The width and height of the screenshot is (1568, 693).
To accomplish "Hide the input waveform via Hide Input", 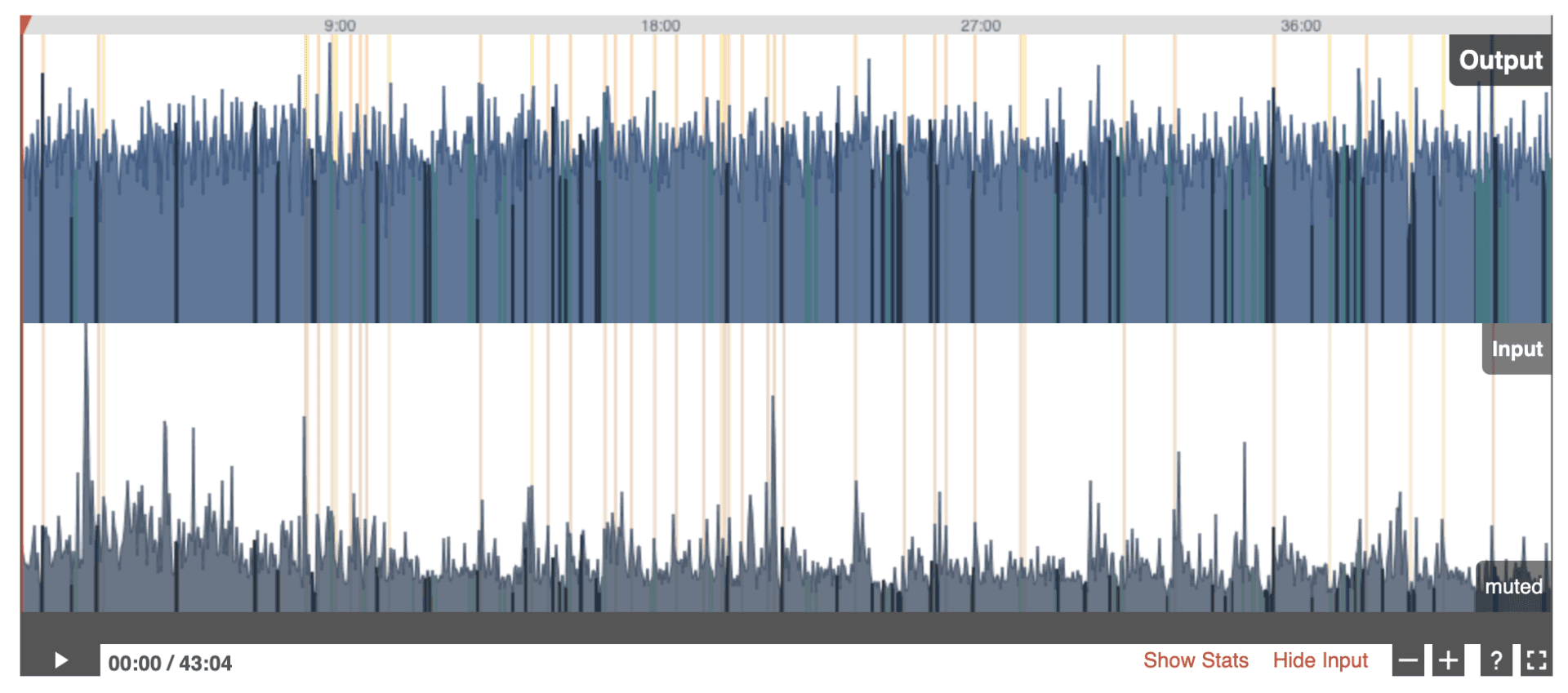I will [1320, 660].
